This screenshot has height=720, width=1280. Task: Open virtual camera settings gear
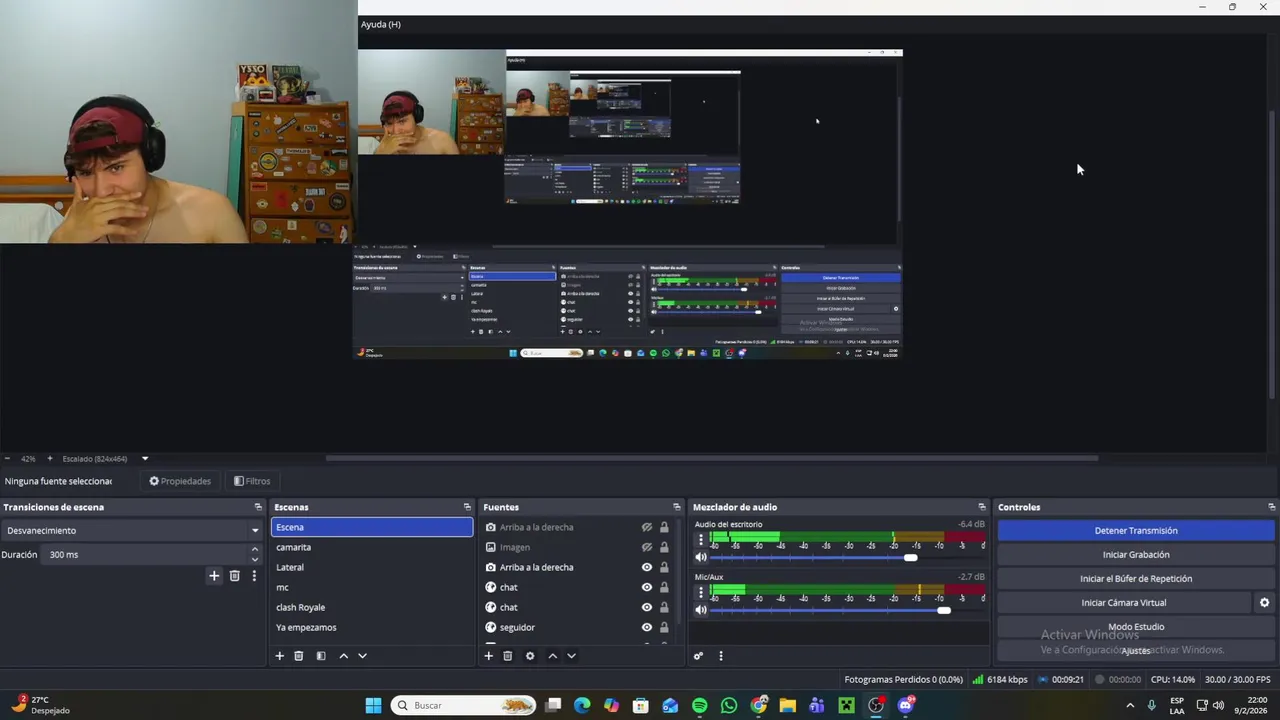coord(1264,603)
